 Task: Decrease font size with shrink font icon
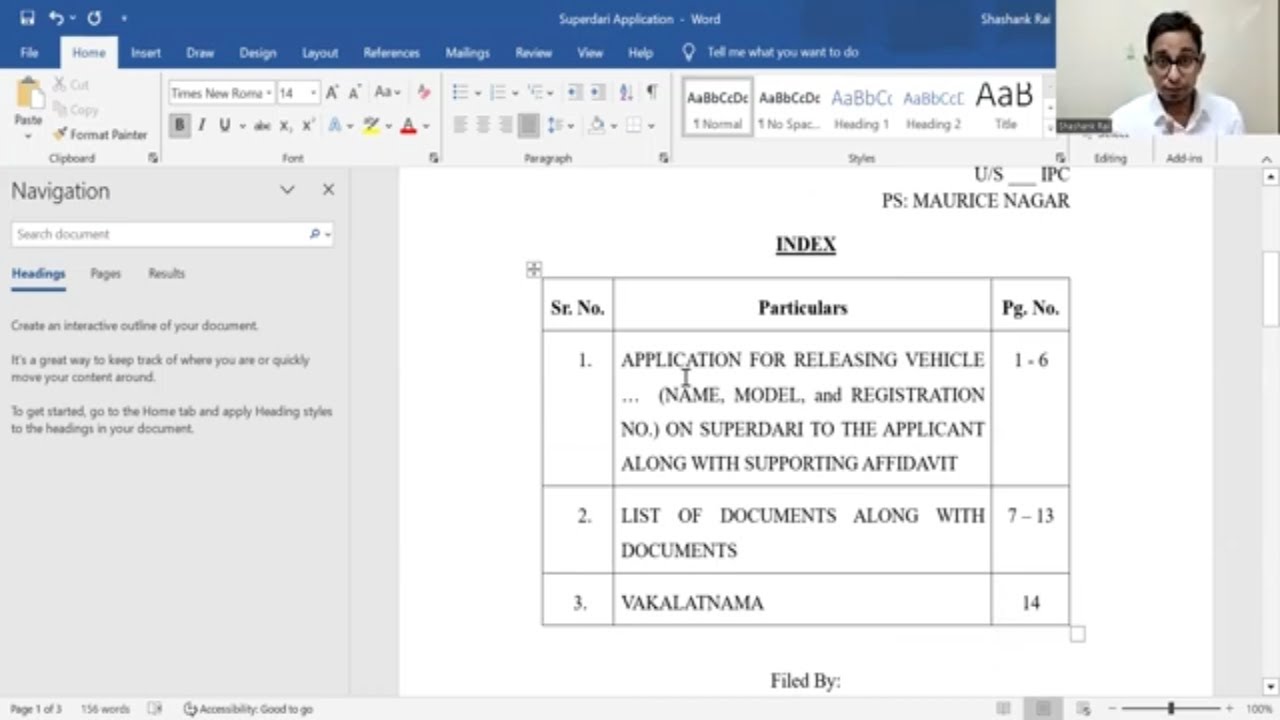[x=354, y=93]
